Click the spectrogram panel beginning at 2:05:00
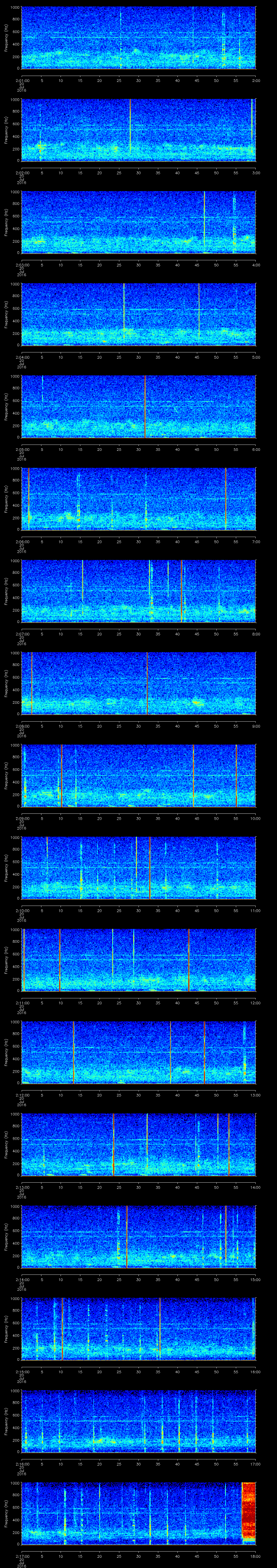277x1568 pixels. point(139,407)
